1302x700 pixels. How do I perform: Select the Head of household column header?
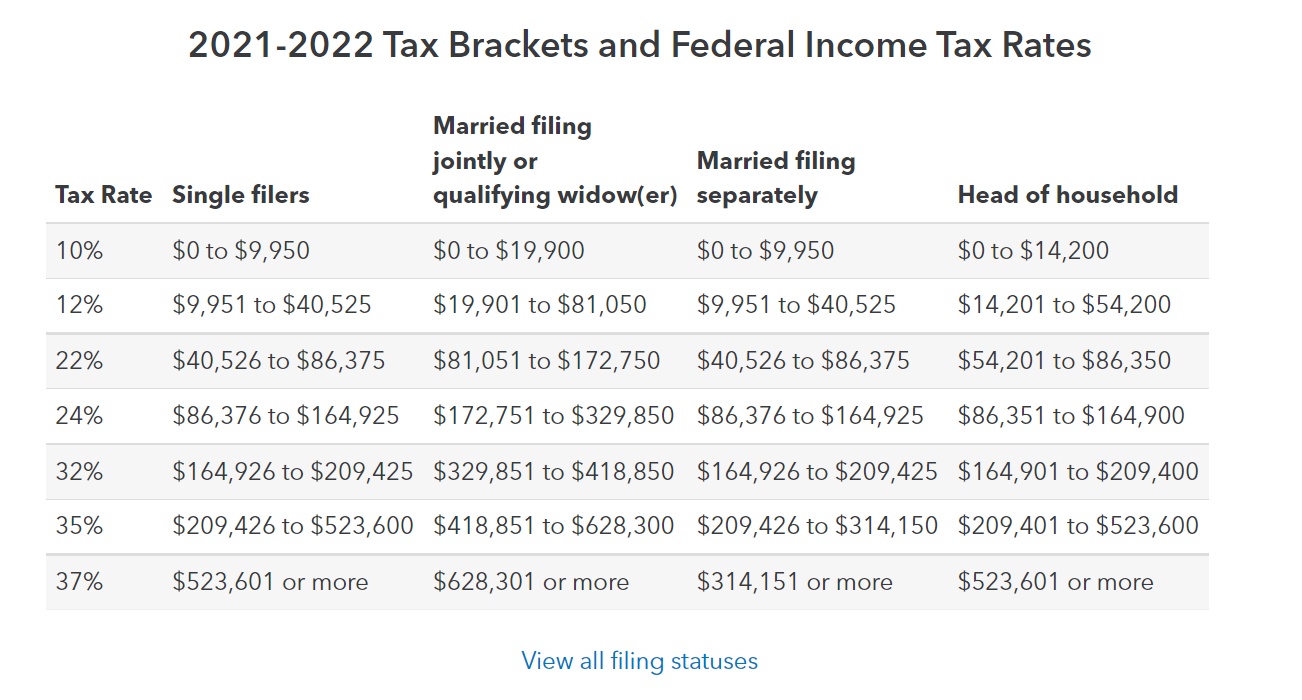click(x=1067, y=194)
